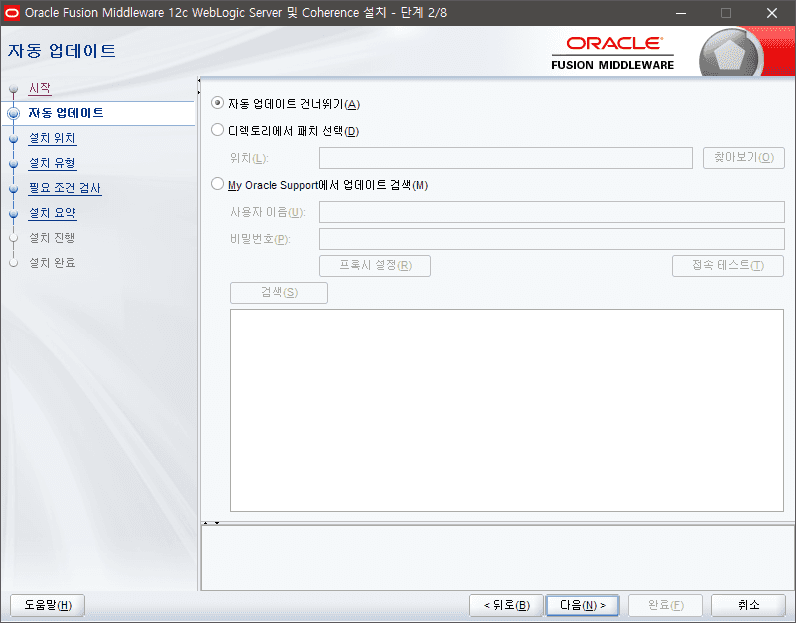The width and height of the screenshot is (796, 623).
Task: Click the 설치 진행 step label
Action: 52,238
